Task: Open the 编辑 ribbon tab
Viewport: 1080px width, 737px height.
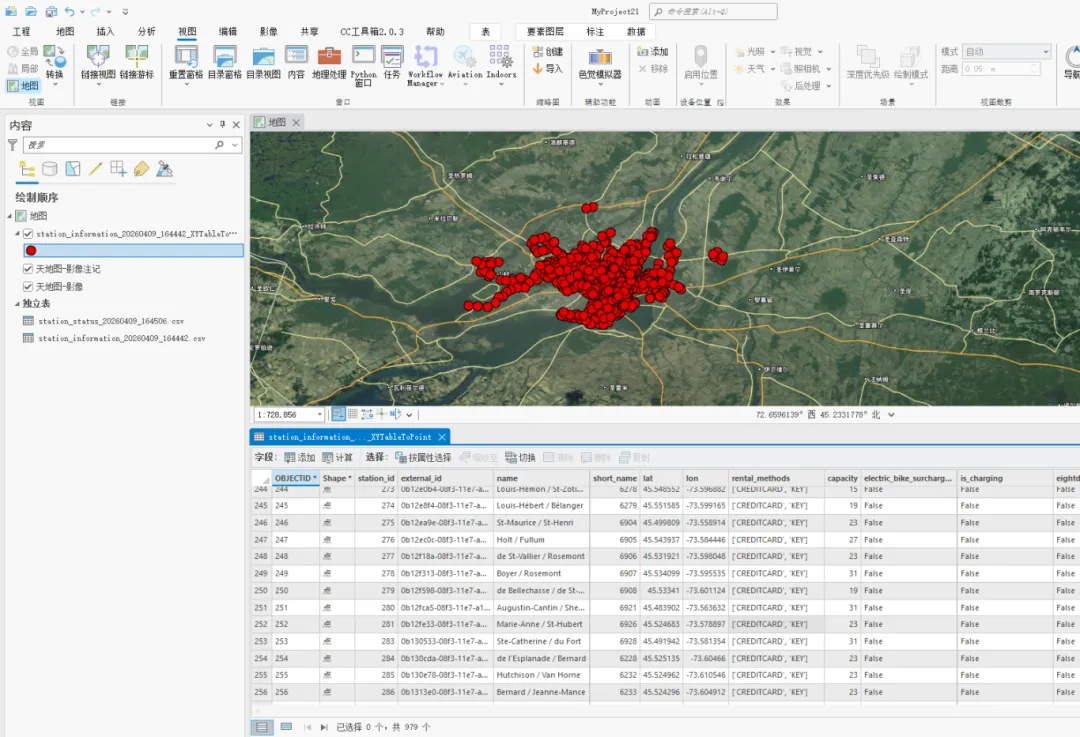Action: [228, 31]
